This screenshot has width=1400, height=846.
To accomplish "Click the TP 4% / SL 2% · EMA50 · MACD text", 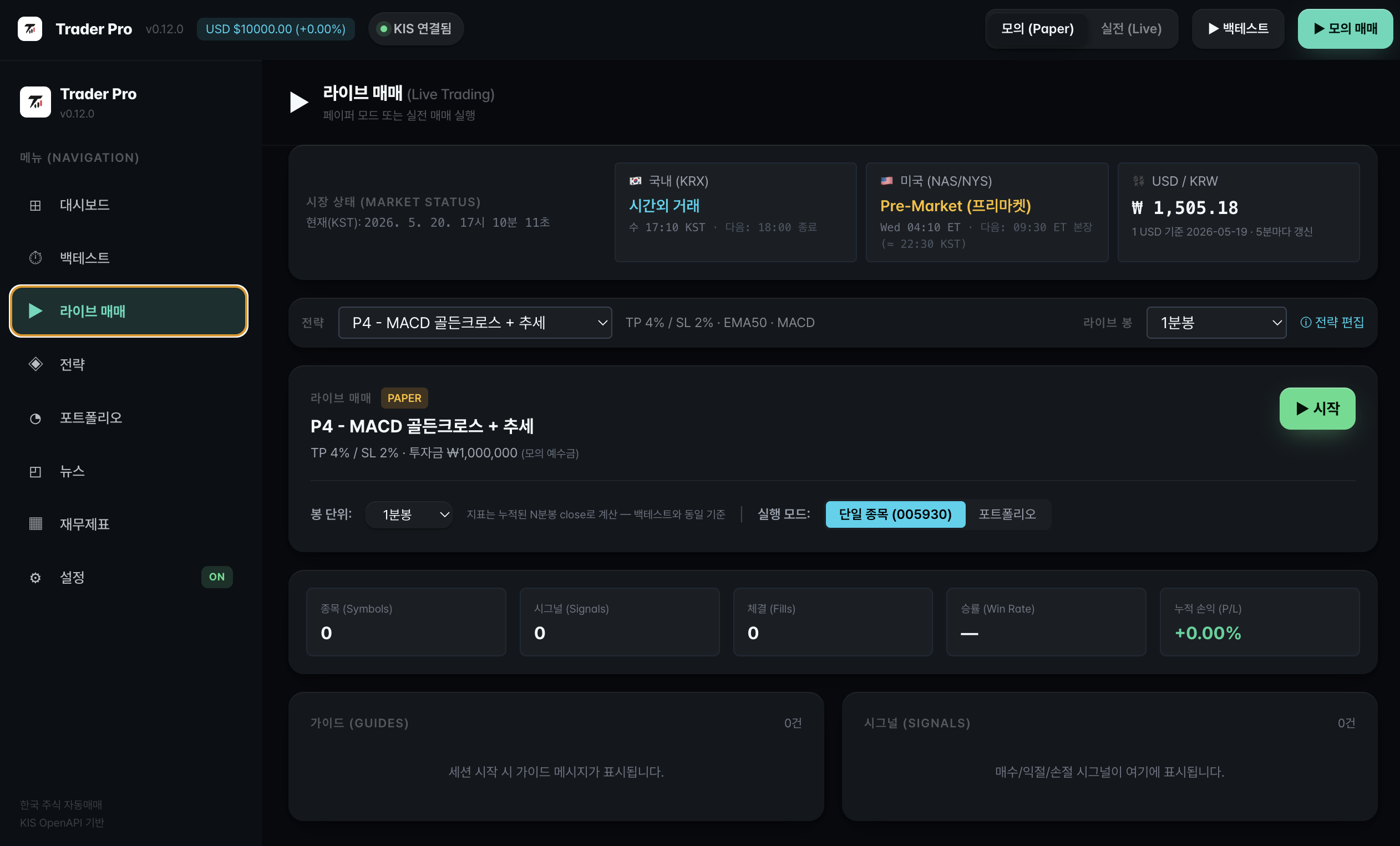I will tap(720, 323).
